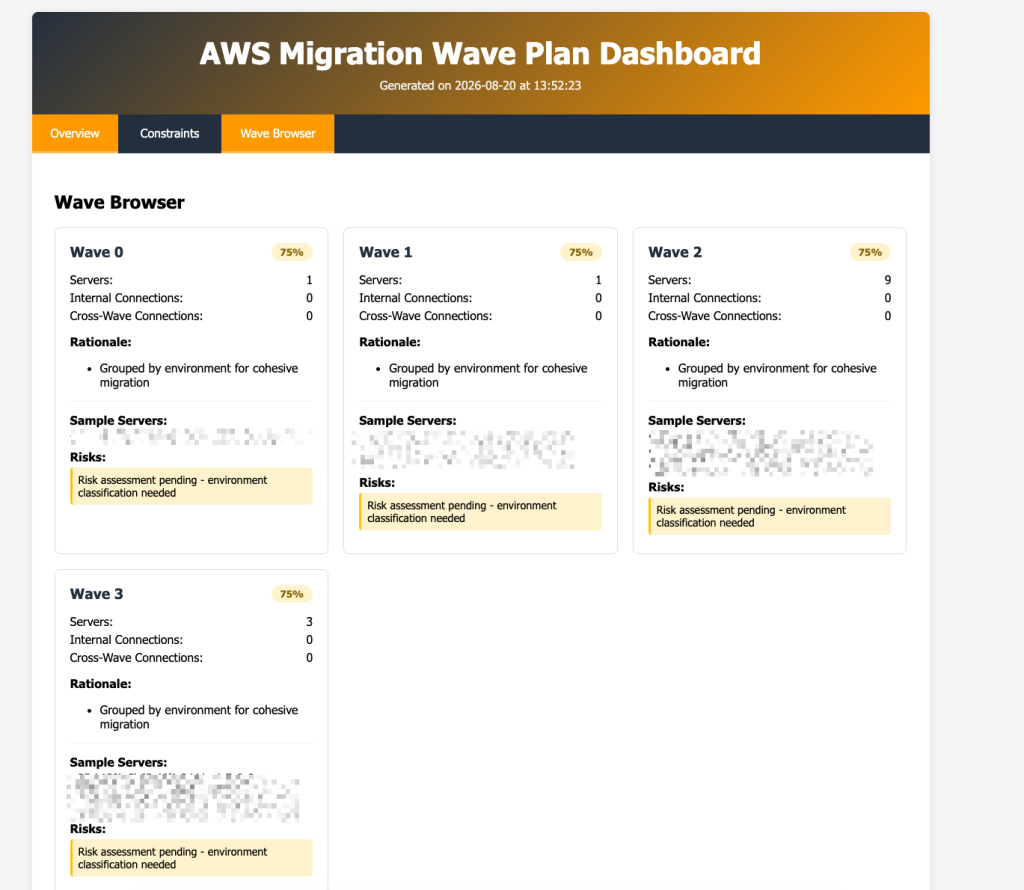Click Wave 1 risk assessment pending notice

(481, 512)
